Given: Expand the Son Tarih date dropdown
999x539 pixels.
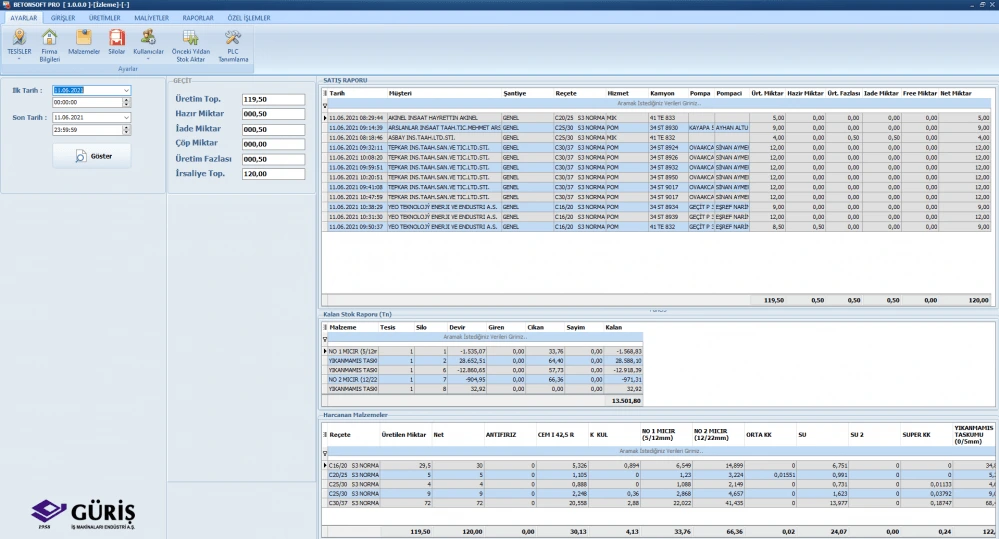Looking at the screenshot, I should 127,117.
